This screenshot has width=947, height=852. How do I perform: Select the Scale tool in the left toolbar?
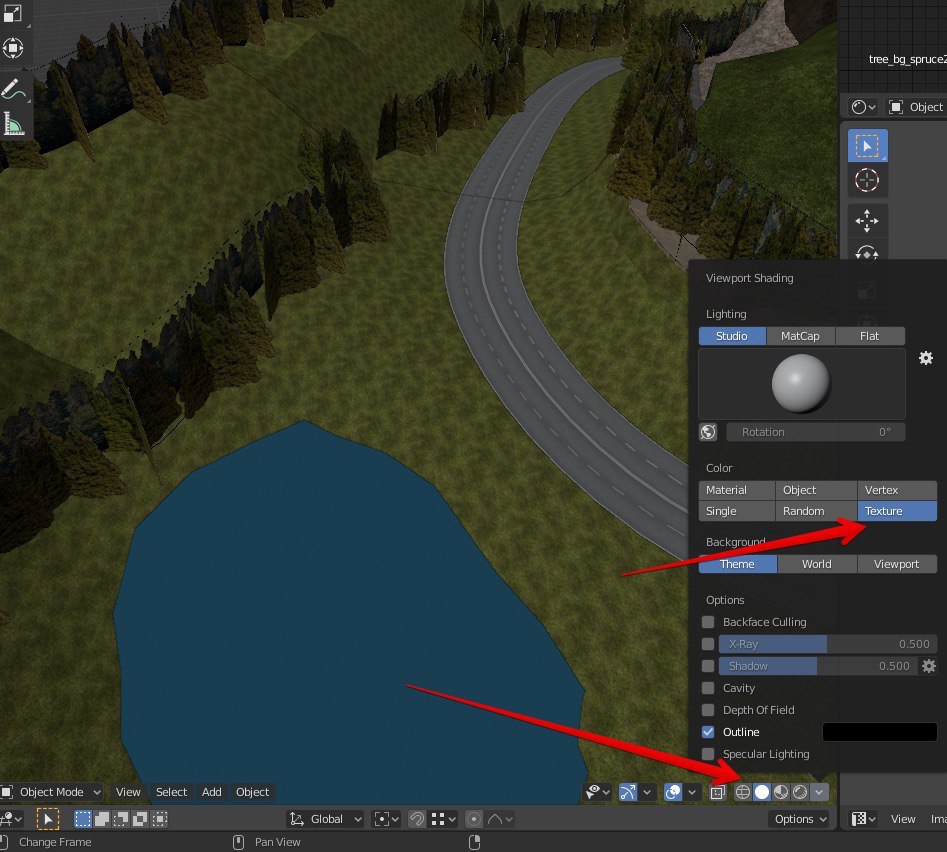tap(13, 13)
